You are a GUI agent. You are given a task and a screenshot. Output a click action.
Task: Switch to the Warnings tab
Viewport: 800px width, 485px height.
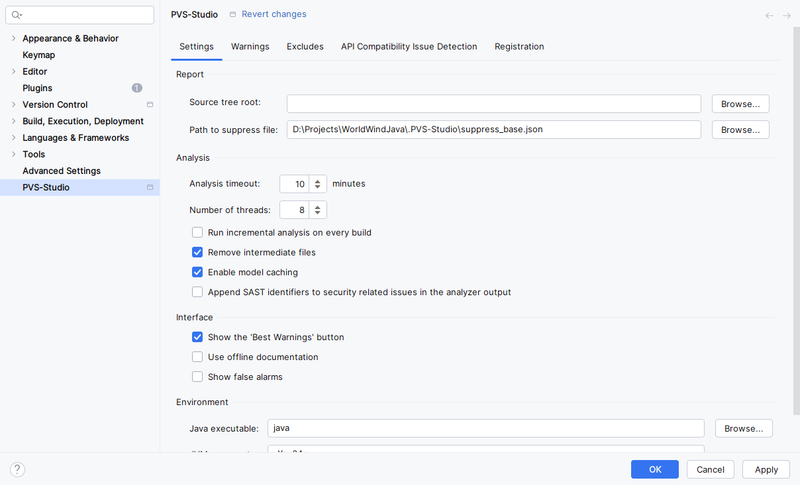(x=250, y=47)
